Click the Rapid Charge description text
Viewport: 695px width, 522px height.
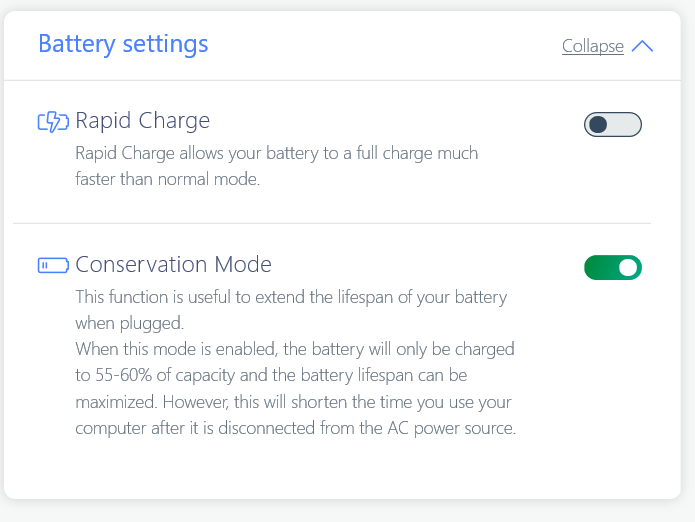tap(277, 154)
